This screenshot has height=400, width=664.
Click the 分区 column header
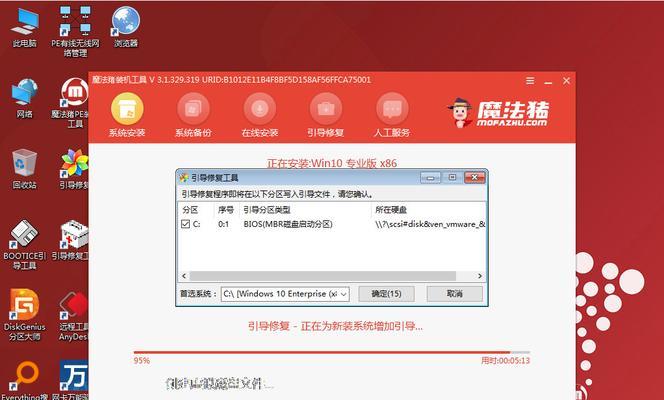click(x=191, y=210)
